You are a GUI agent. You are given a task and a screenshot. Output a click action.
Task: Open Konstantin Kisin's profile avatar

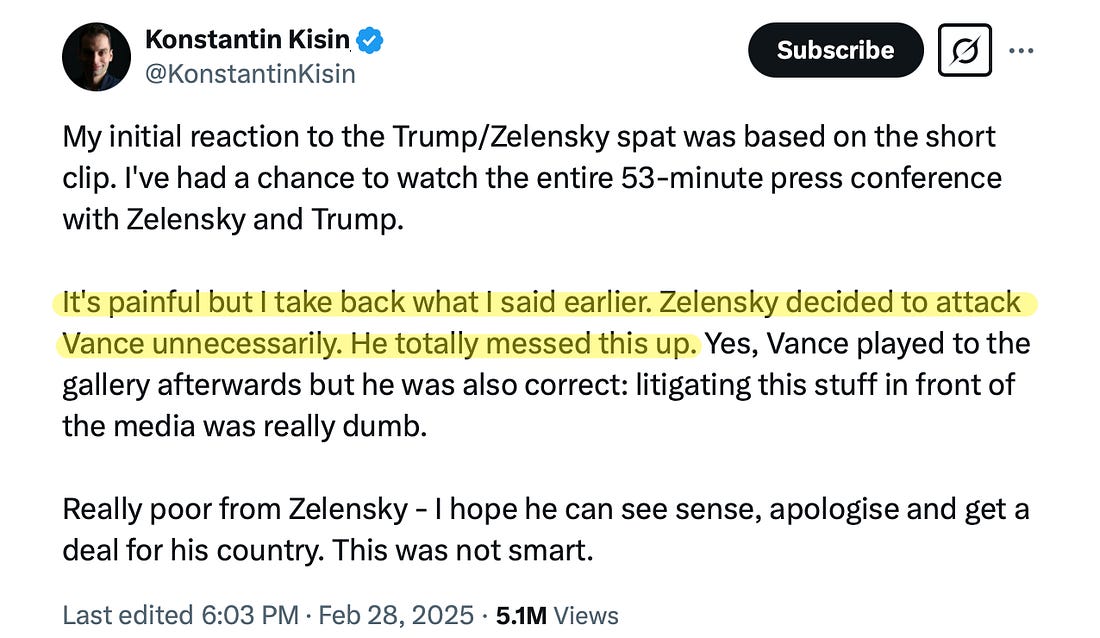(96, 56)
